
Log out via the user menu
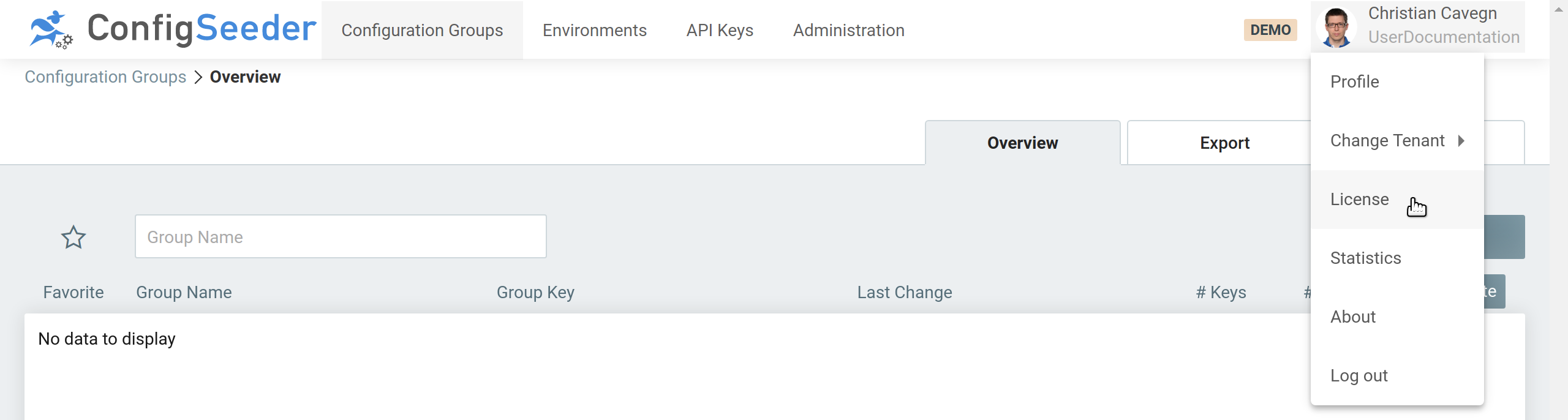1359,376
